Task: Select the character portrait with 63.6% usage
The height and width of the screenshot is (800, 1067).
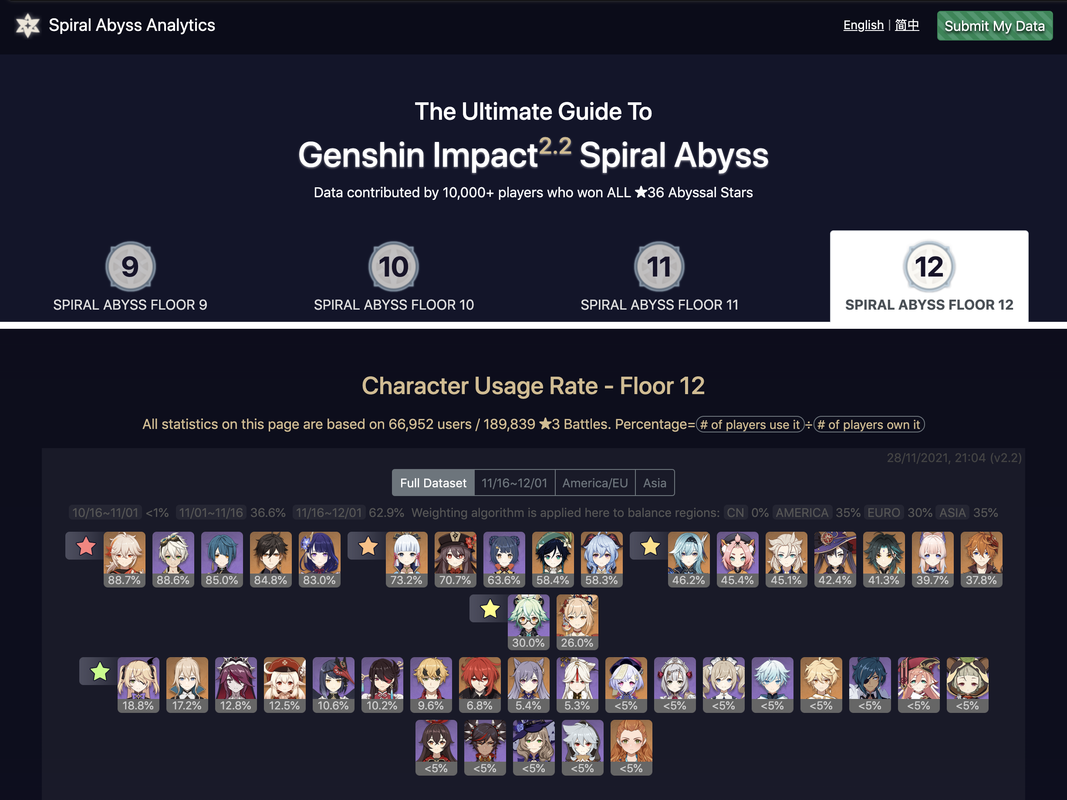Action: pos(504,559)
